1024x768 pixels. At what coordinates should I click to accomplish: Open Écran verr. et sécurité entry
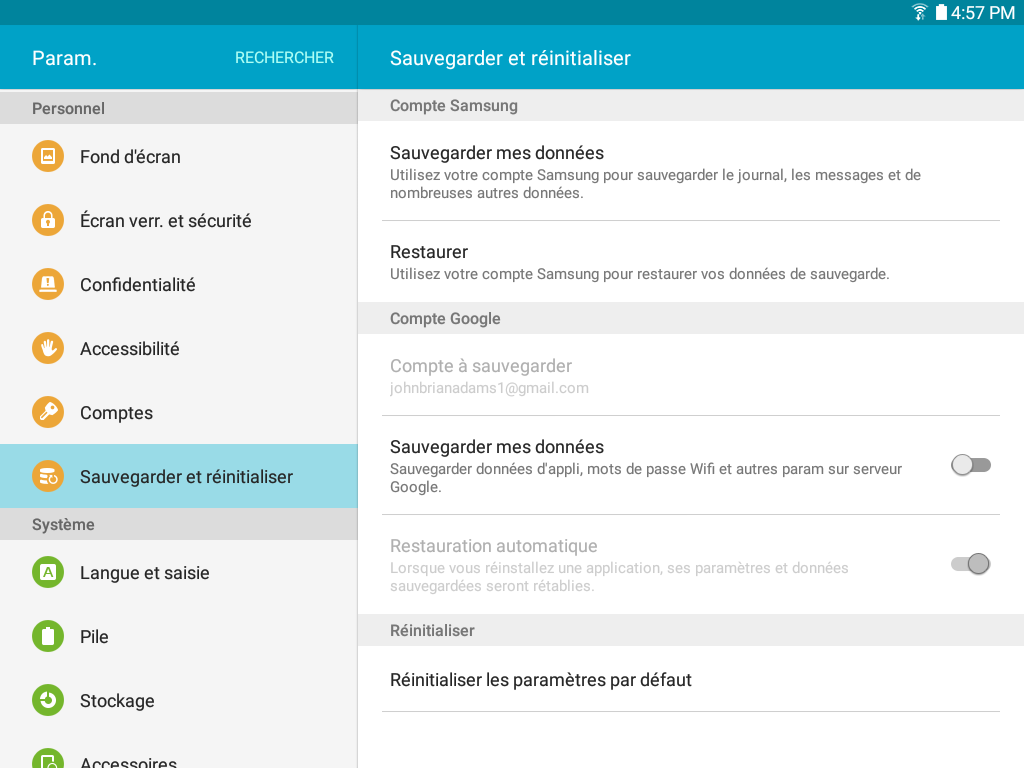(179, 221)
